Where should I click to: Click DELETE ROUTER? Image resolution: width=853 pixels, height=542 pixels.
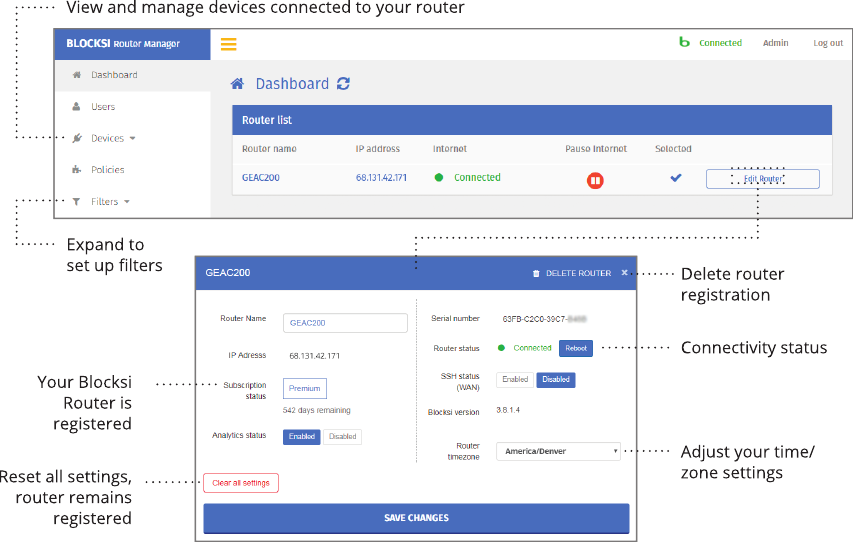click(x=578, y=273)
